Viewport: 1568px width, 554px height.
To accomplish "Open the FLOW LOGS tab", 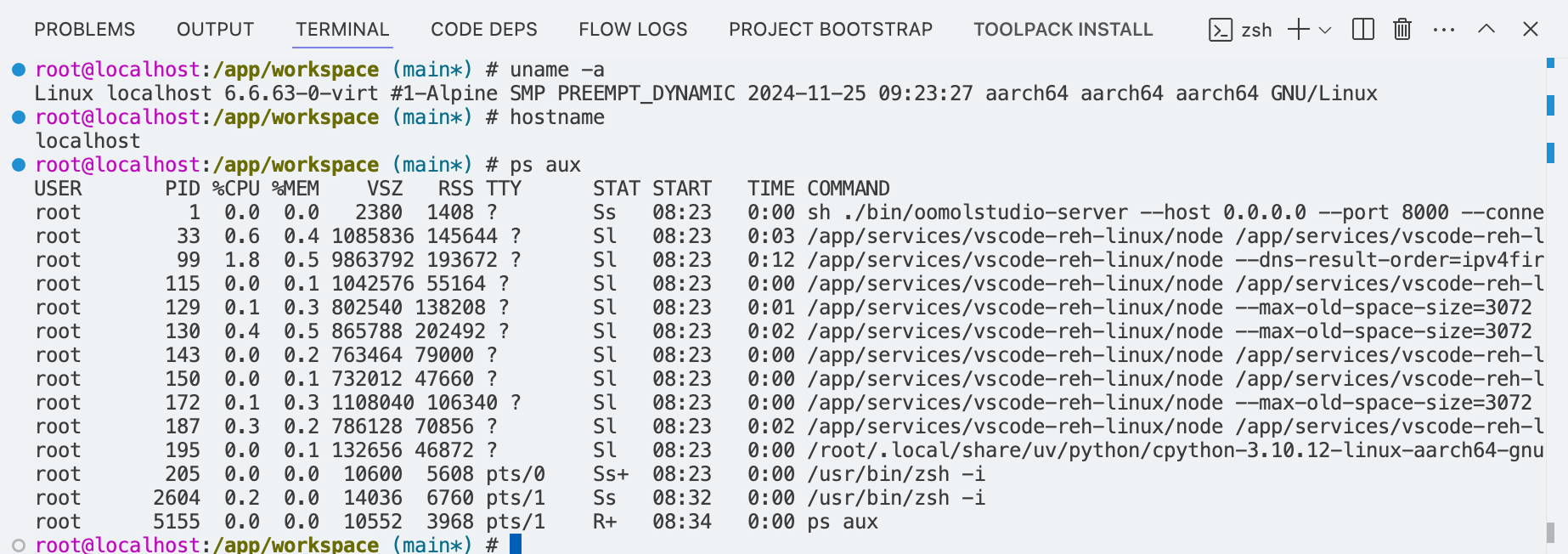I will [633, 30].
